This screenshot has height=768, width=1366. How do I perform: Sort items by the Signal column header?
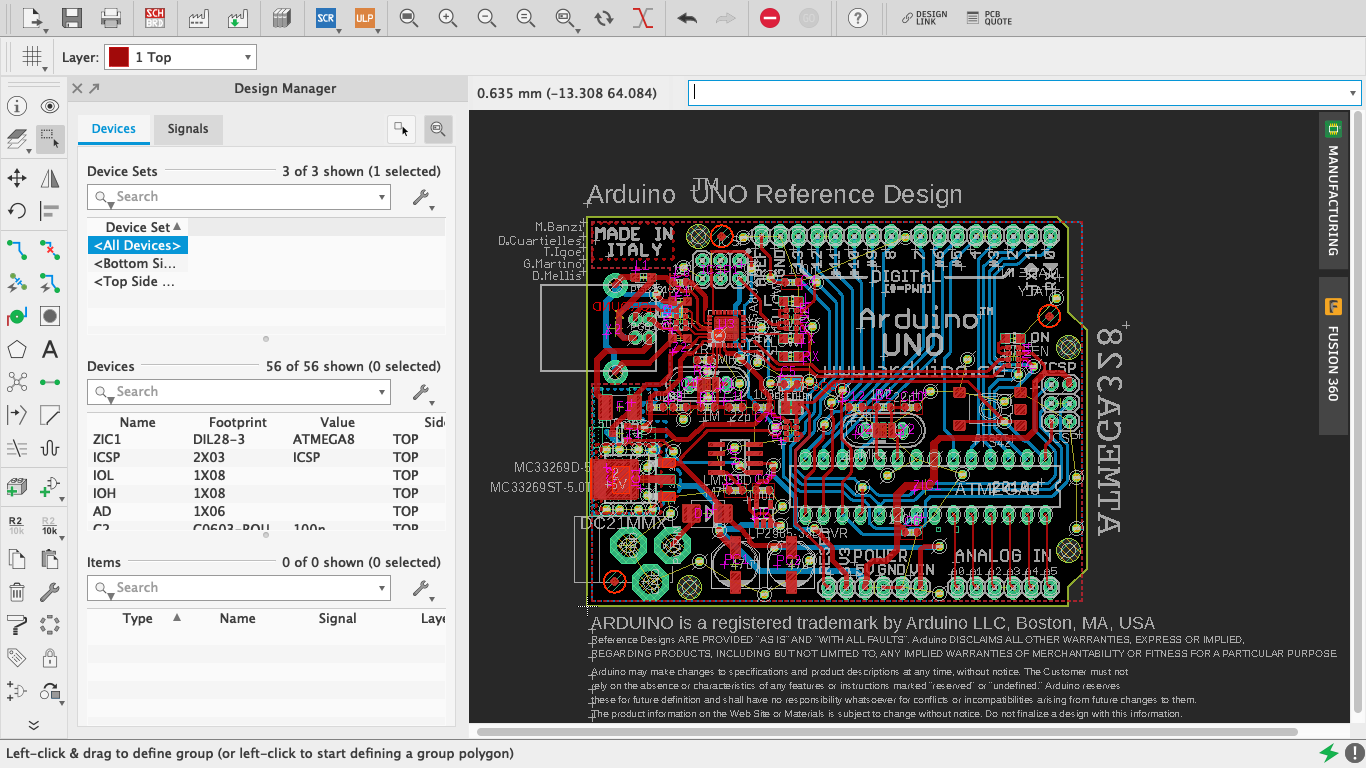[338, 618]
